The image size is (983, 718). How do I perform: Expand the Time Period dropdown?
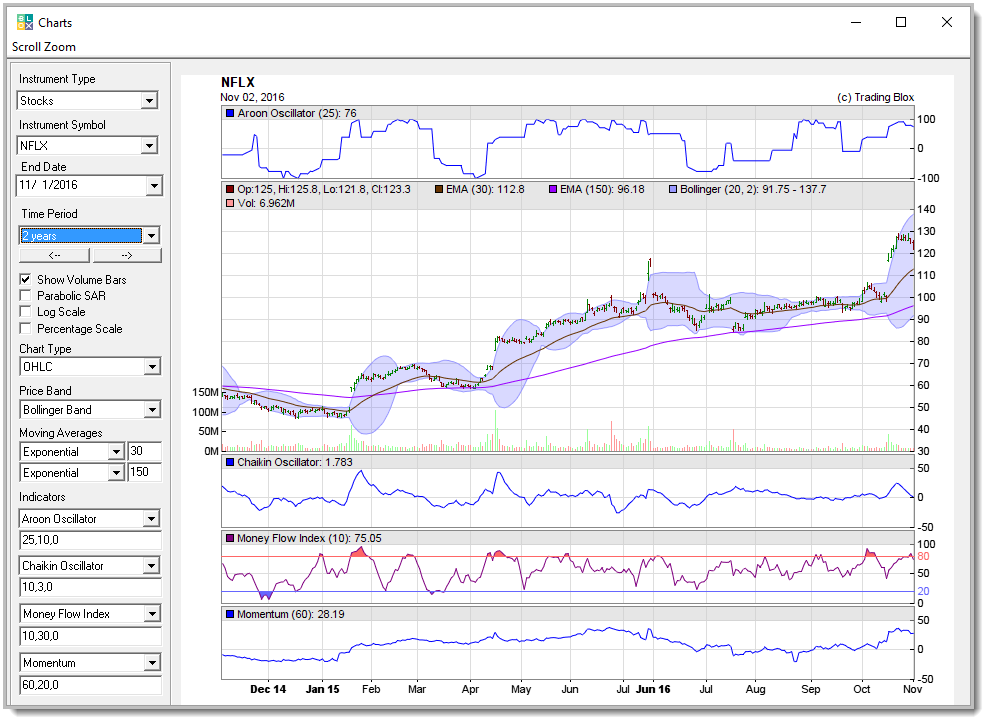pyautogui.click(x=150, y=236)
